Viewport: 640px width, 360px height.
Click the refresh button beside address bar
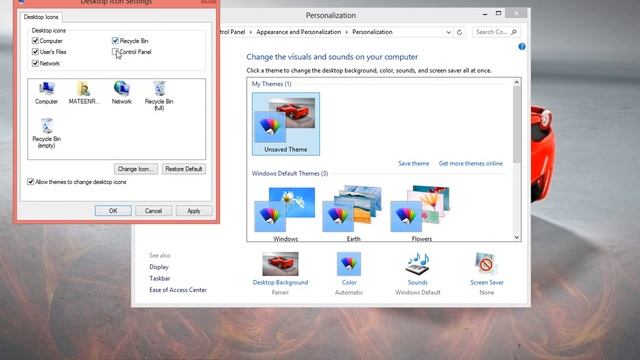click(460, 32)
